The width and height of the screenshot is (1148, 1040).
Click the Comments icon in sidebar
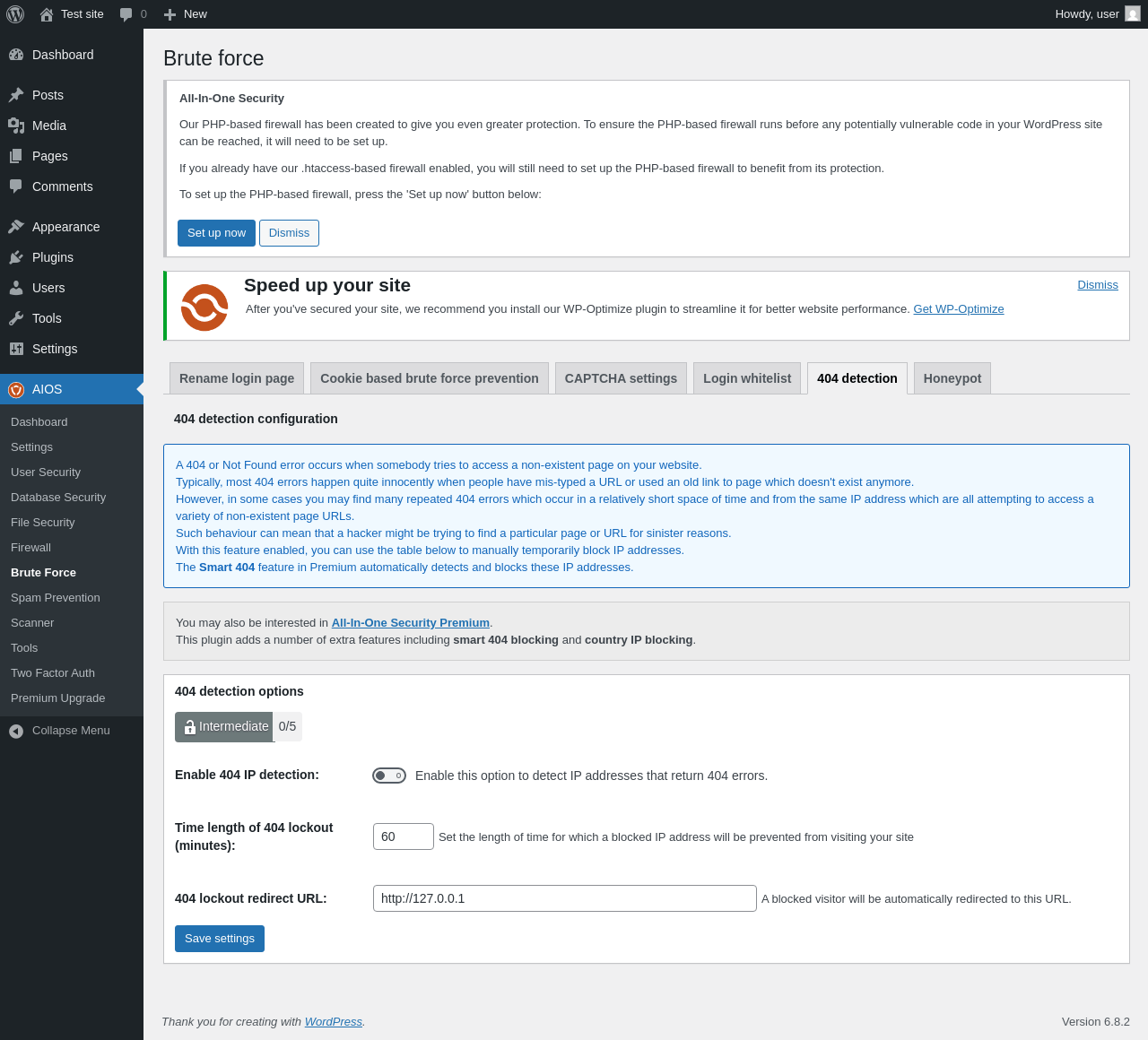coord(16,186)
